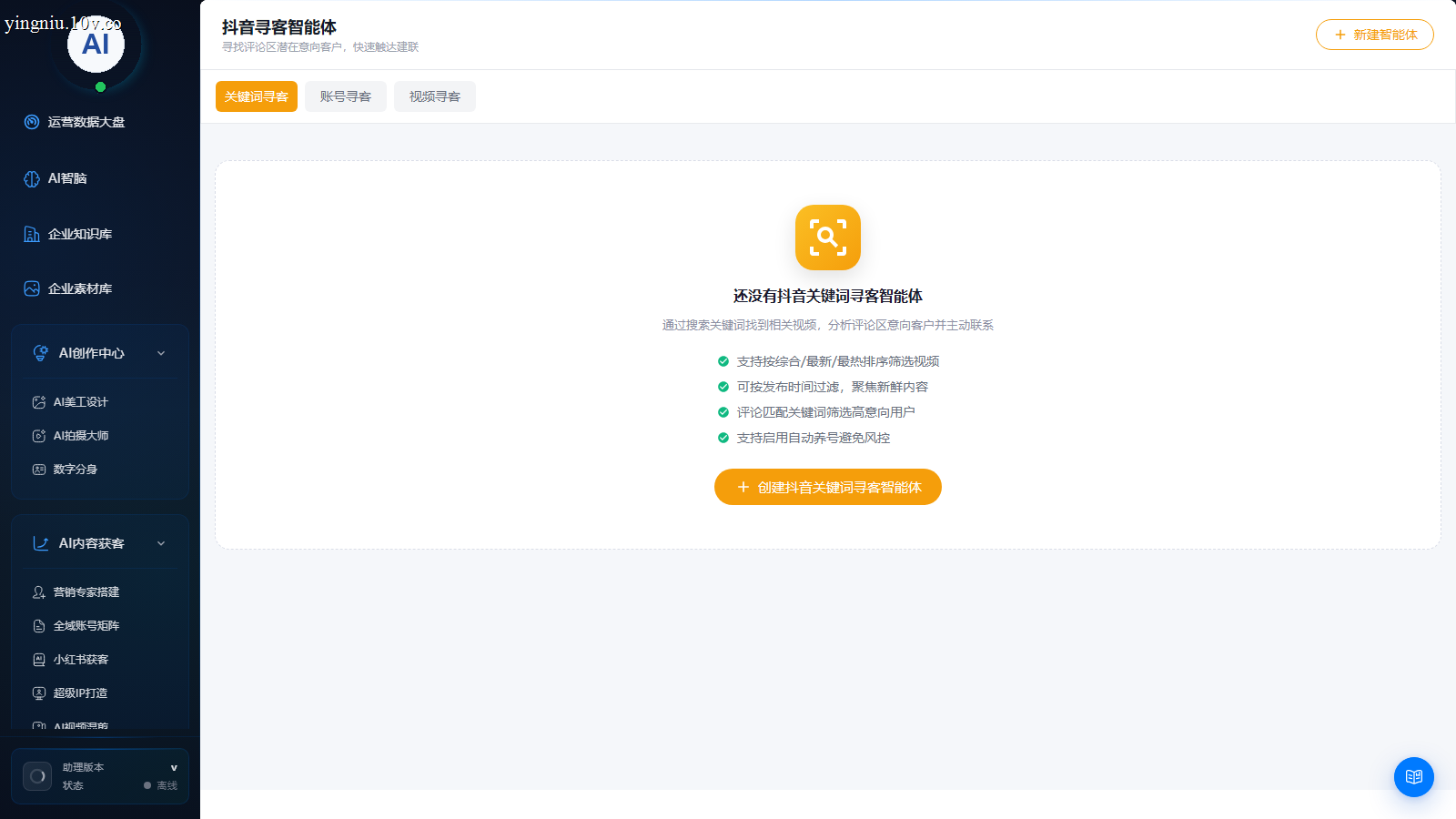
Task: Click the 抖音寻客智能体 page title
Action: click(x=279, y=27)
